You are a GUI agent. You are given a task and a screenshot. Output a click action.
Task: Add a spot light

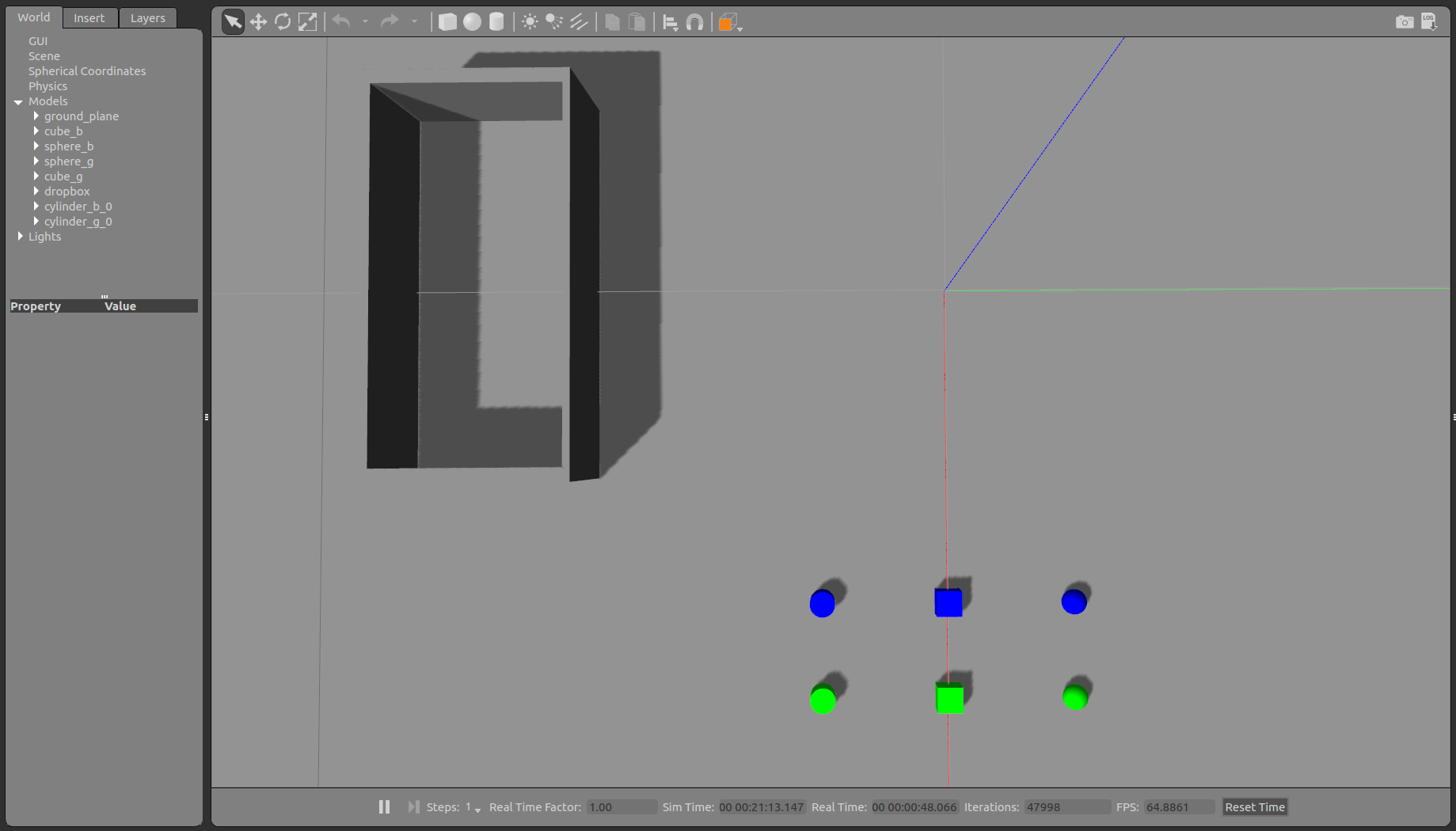tap(554, 22)
